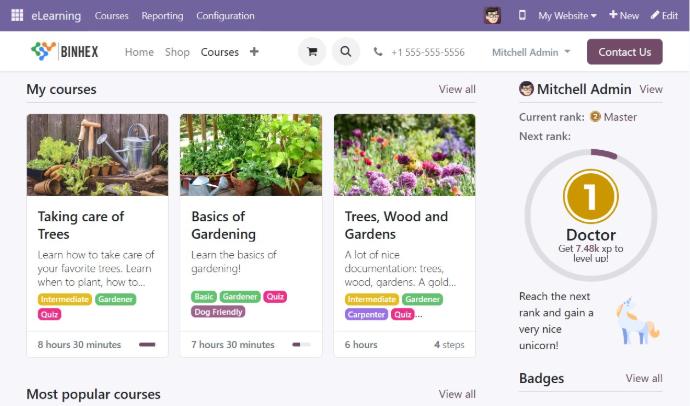This screenshot has width=690, height=406.
Task: Expand the My Website dropdown
Action: click(x=567, y=16)
